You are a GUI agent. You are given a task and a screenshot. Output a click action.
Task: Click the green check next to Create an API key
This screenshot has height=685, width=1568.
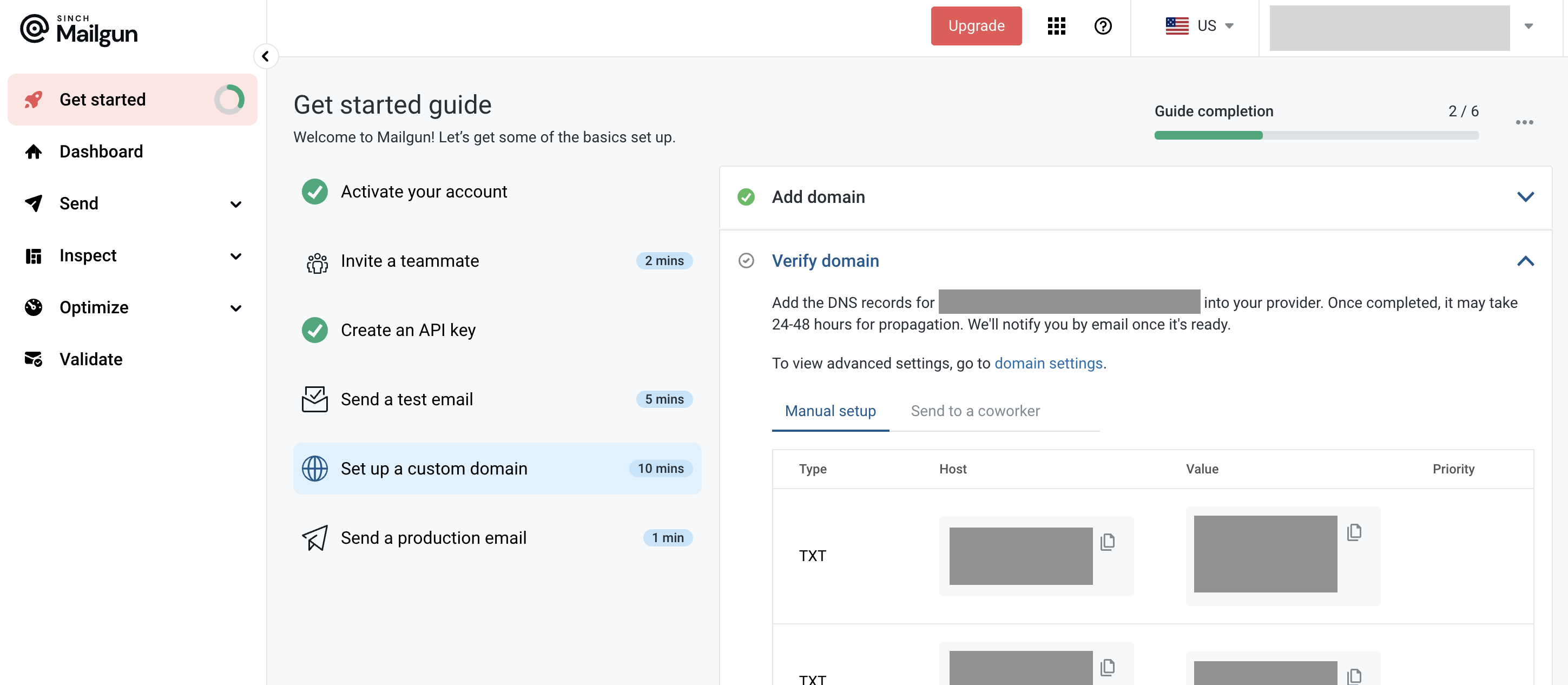tap(315, 330)
